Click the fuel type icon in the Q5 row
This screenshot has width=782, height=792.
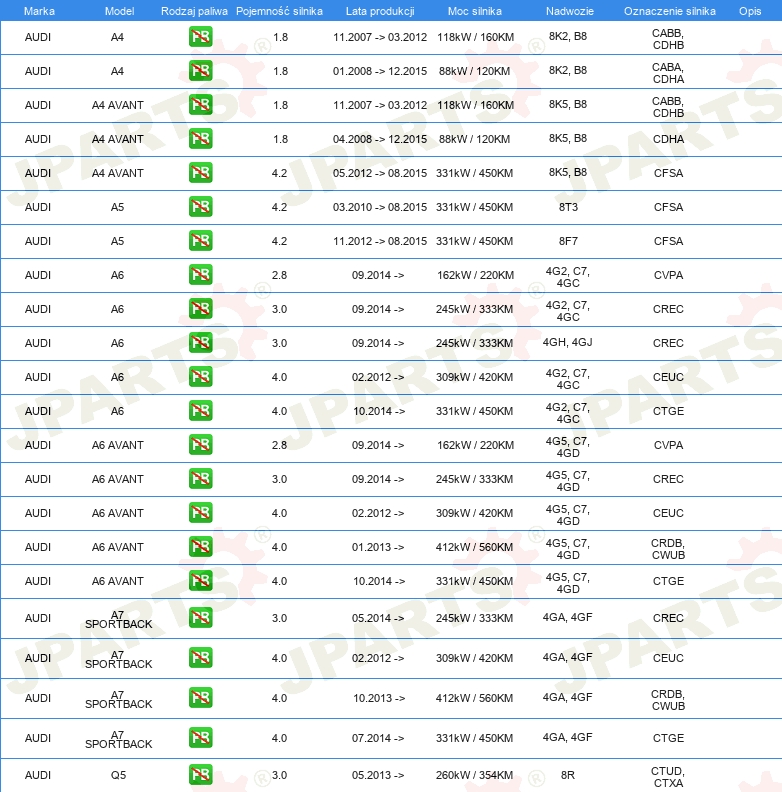[x=200, y=774]
